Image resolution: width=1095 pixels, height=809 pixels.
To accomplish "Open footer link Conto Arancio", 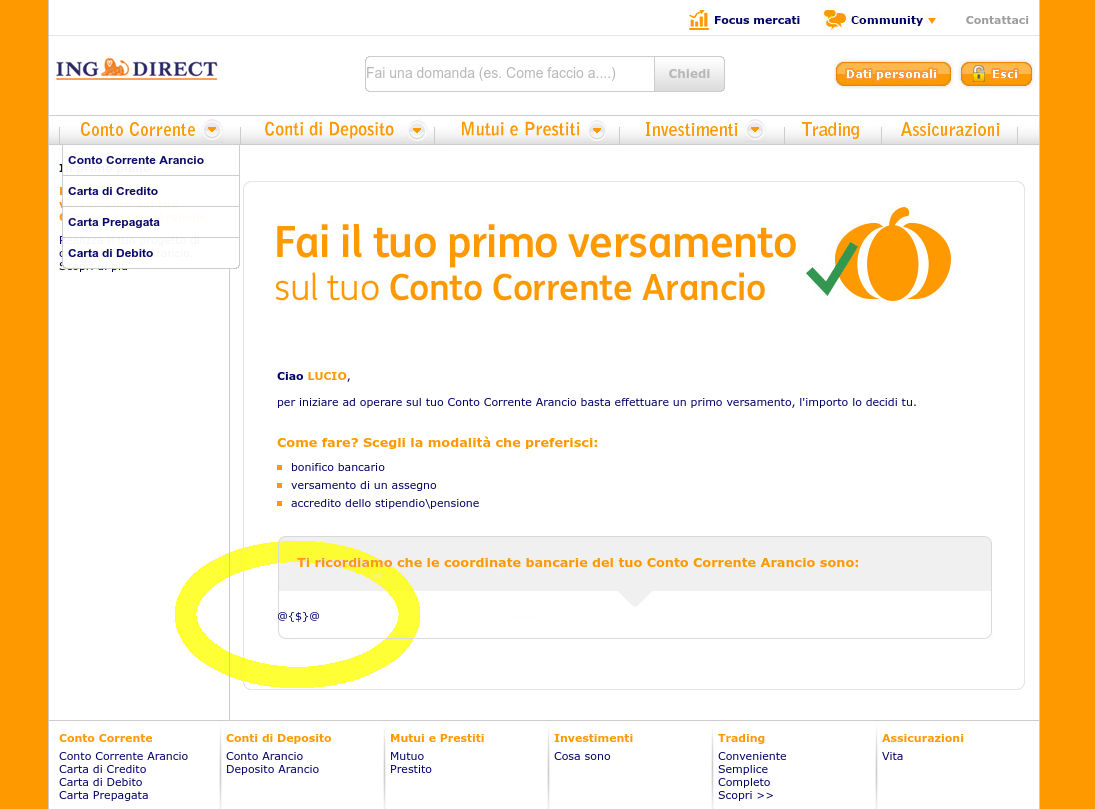I will tap(265, 757).
